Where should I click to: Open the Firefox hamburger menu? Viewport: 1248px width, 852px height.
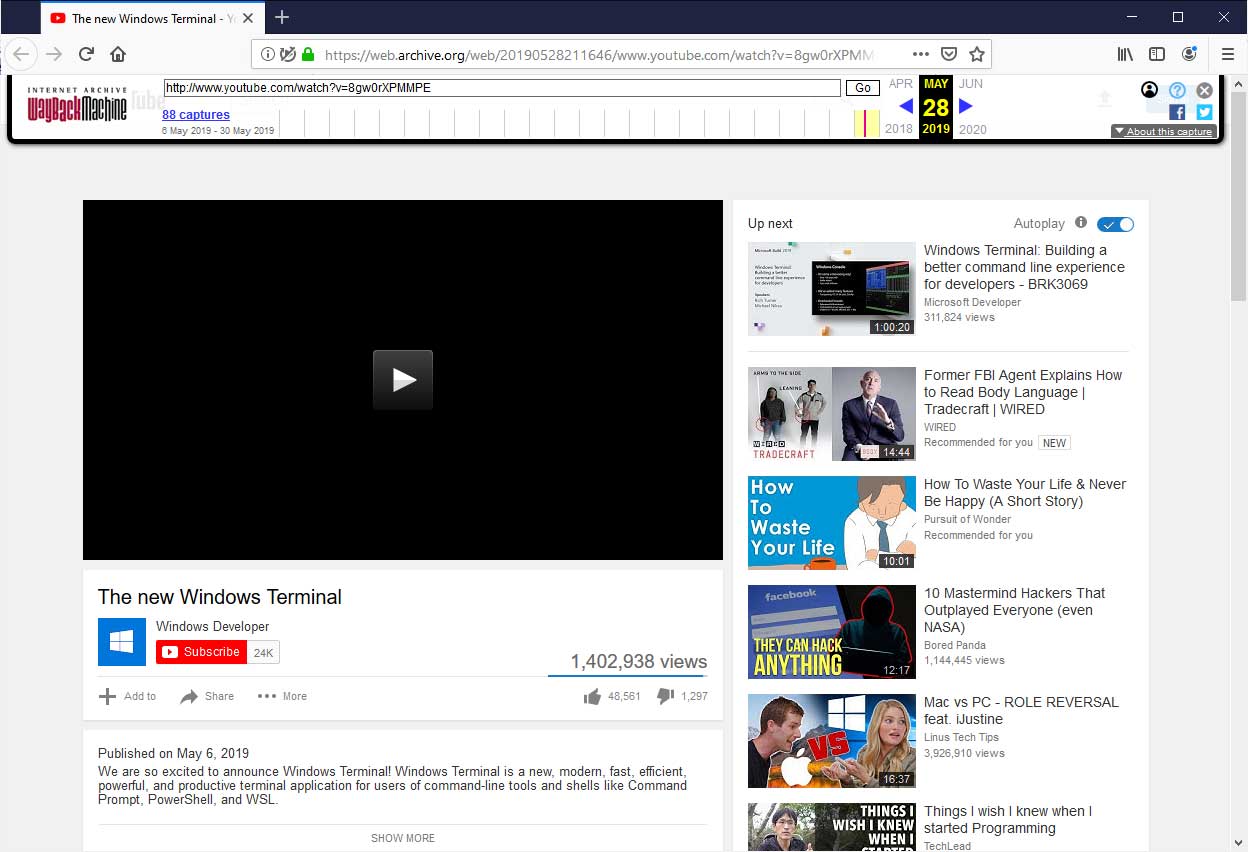click(1228, 54)
